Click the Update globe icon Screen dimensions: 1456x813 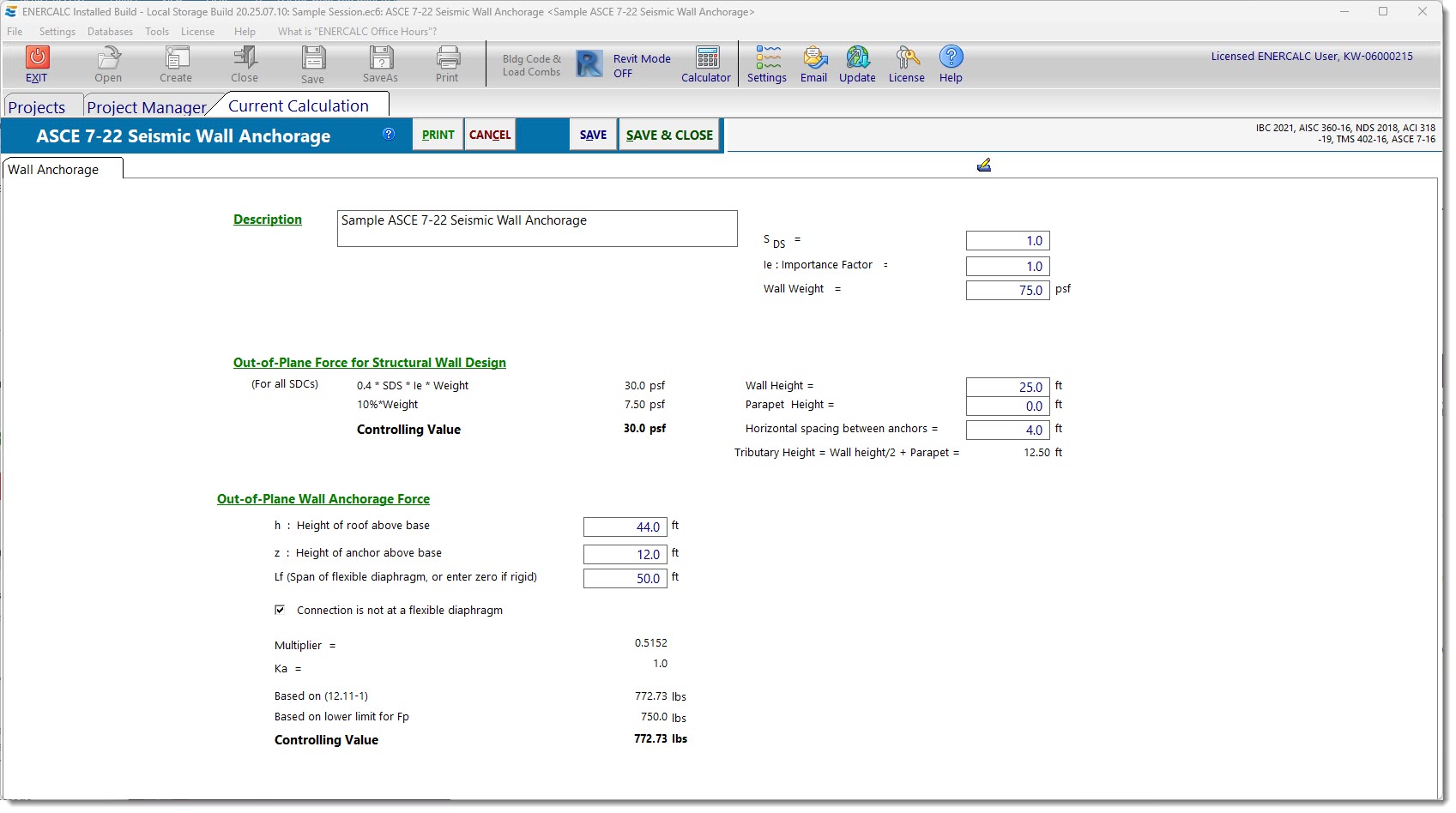tap(858, 57)
